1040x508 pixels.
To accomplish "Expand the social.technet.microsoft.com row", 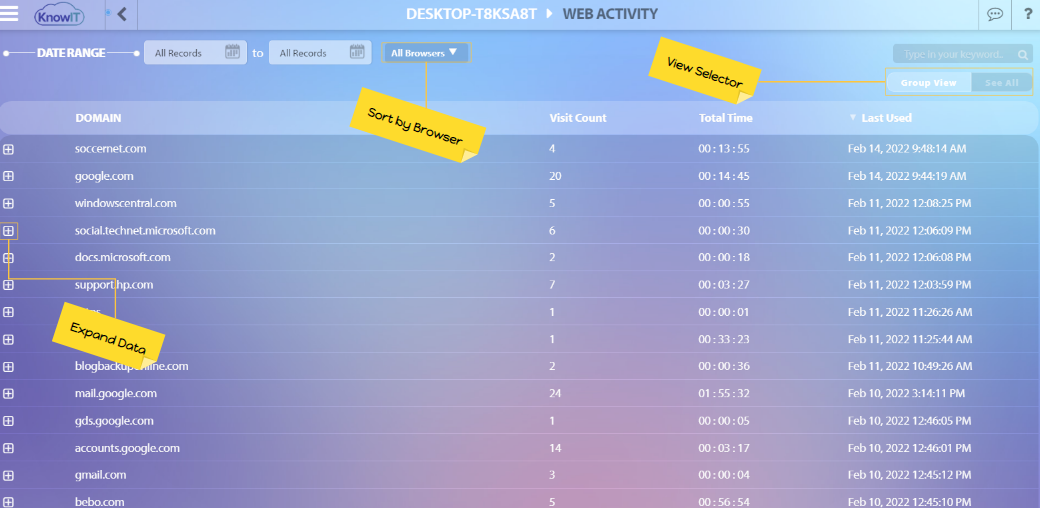I will click(8, 231).
